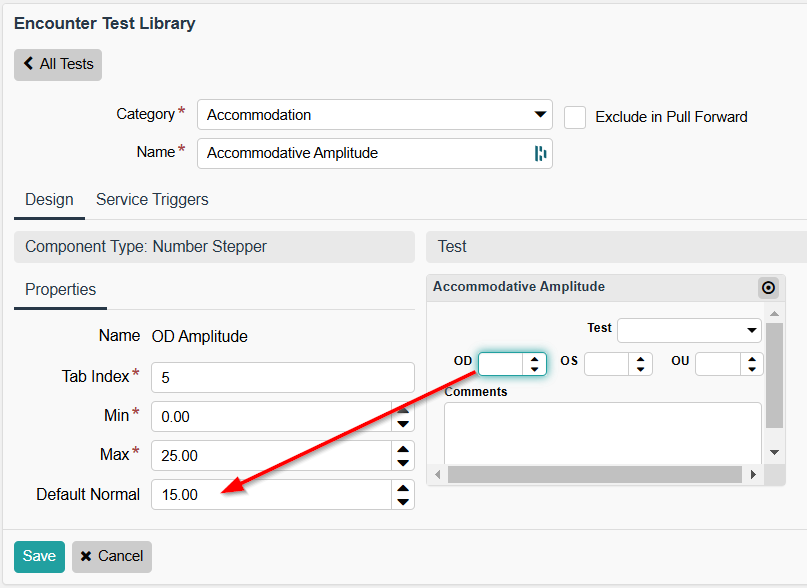Screen dimensions: 807x588
Task: Open the Category dropdown showing Accommodation
Action: 374,115
